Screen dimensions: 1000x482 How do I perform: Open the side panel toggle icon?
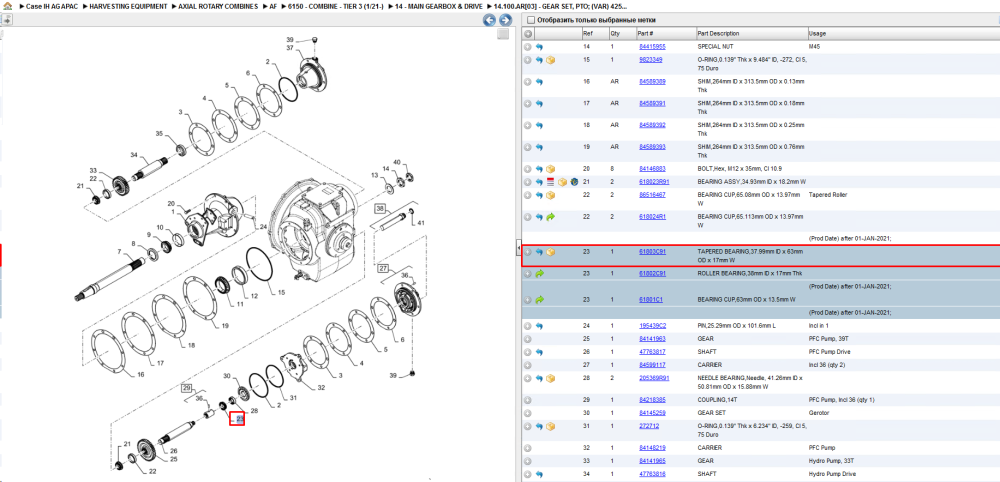6,20
